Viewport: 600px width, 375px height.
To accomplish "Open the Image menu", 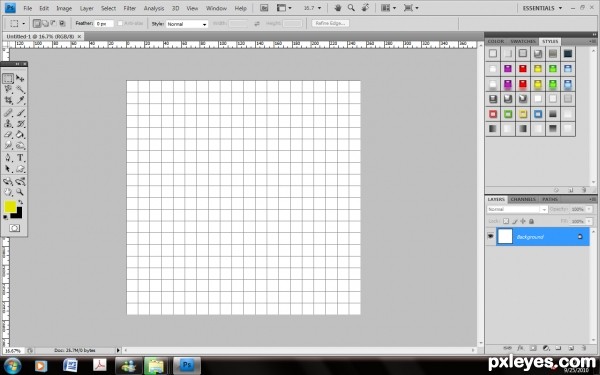I will pyautogui.click(x=64, y=8).
